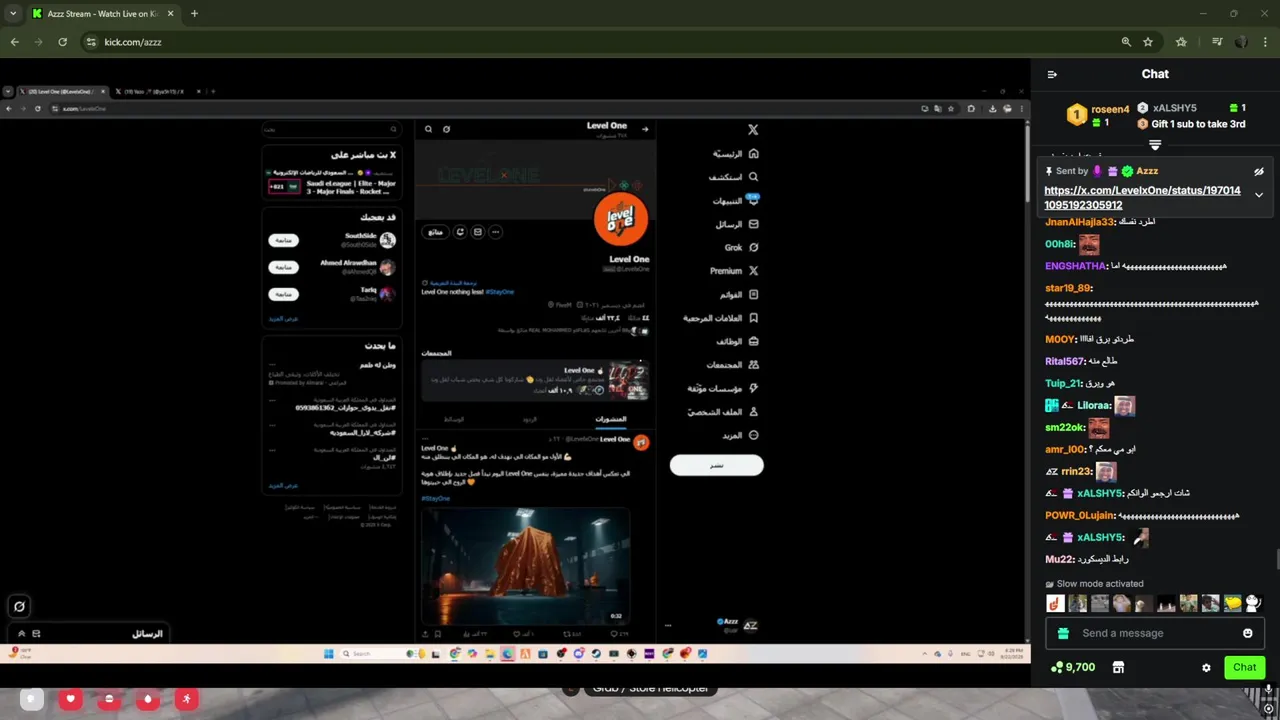Image resolution: width=1280 pixels, height=720 pixels.
Task: Hide the pinned message using the eye-slash icon
Action: click(x=1259, y=172)
